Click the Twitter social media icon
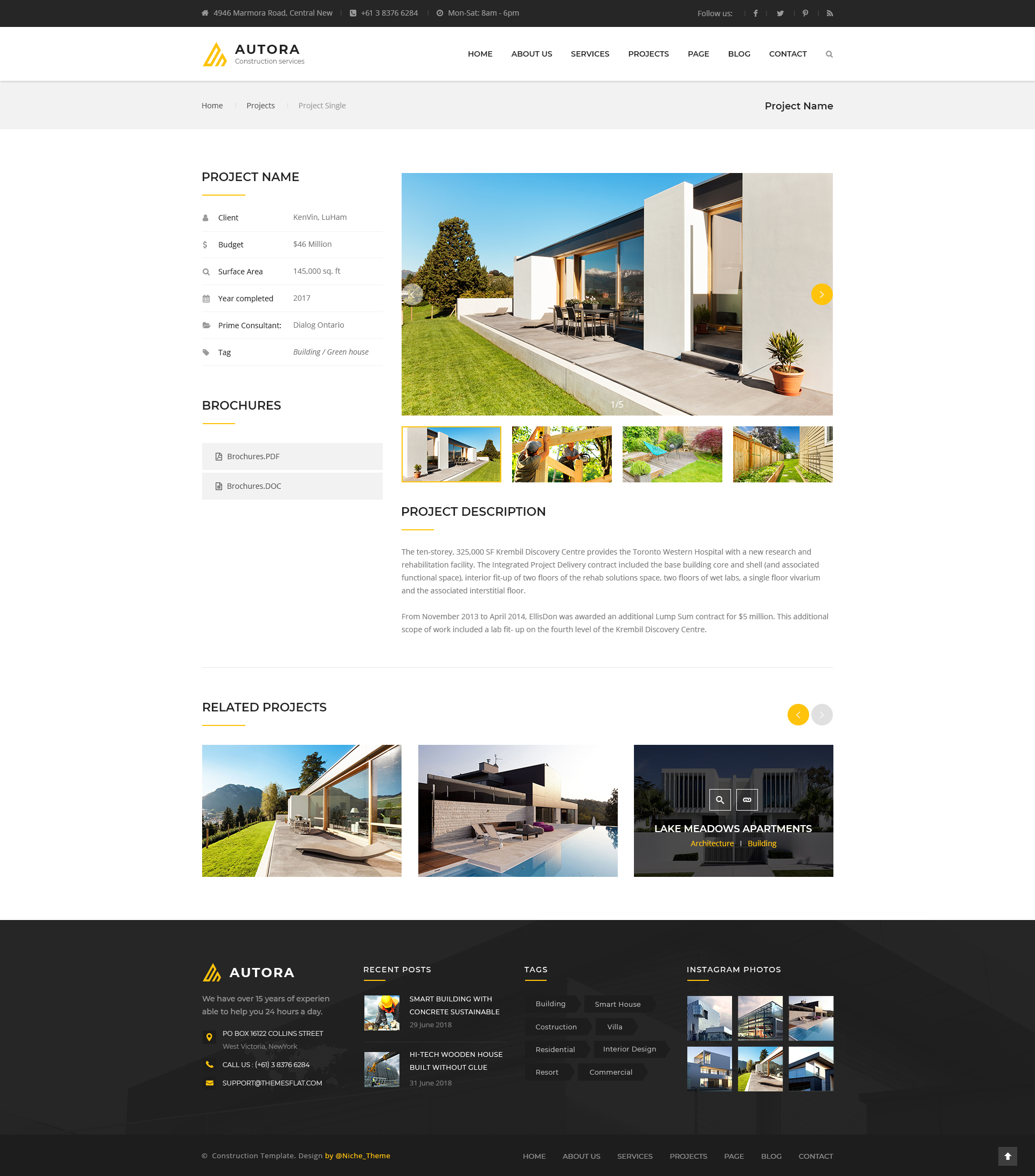The image size is (1035, 1176). (779, 13)
